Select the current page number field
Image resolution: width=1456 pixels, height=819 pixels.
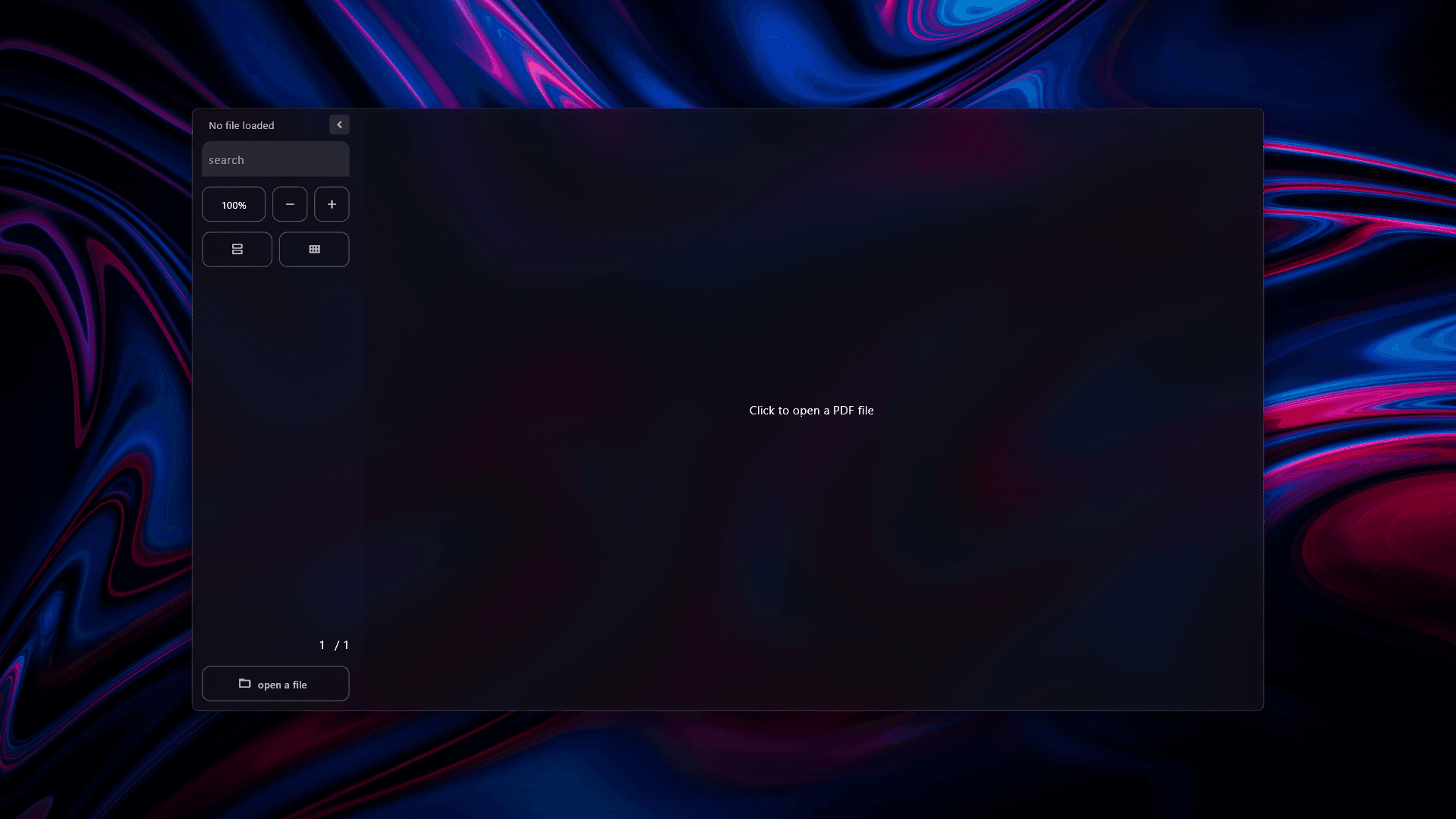coord(322,645)
